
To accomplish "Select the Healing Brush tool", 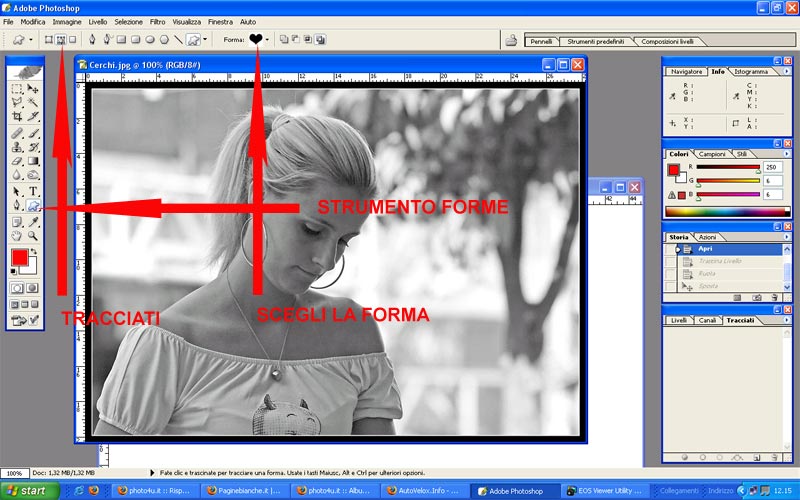I will coord(17,133).
